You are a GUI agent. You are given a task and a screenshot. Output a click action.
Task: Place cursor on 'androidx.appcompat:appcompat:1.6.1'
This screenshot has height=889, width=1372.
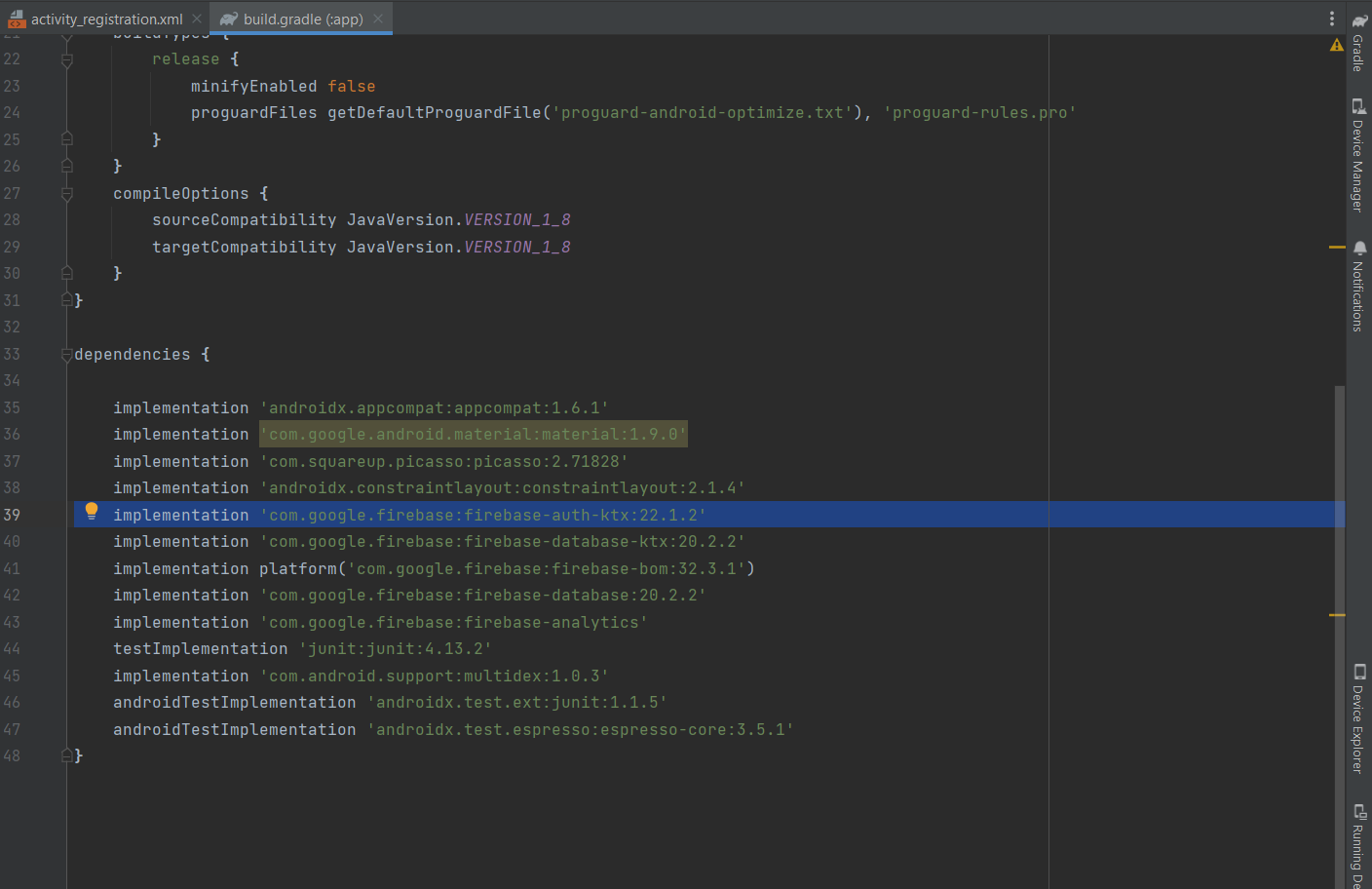click(435, 408)
